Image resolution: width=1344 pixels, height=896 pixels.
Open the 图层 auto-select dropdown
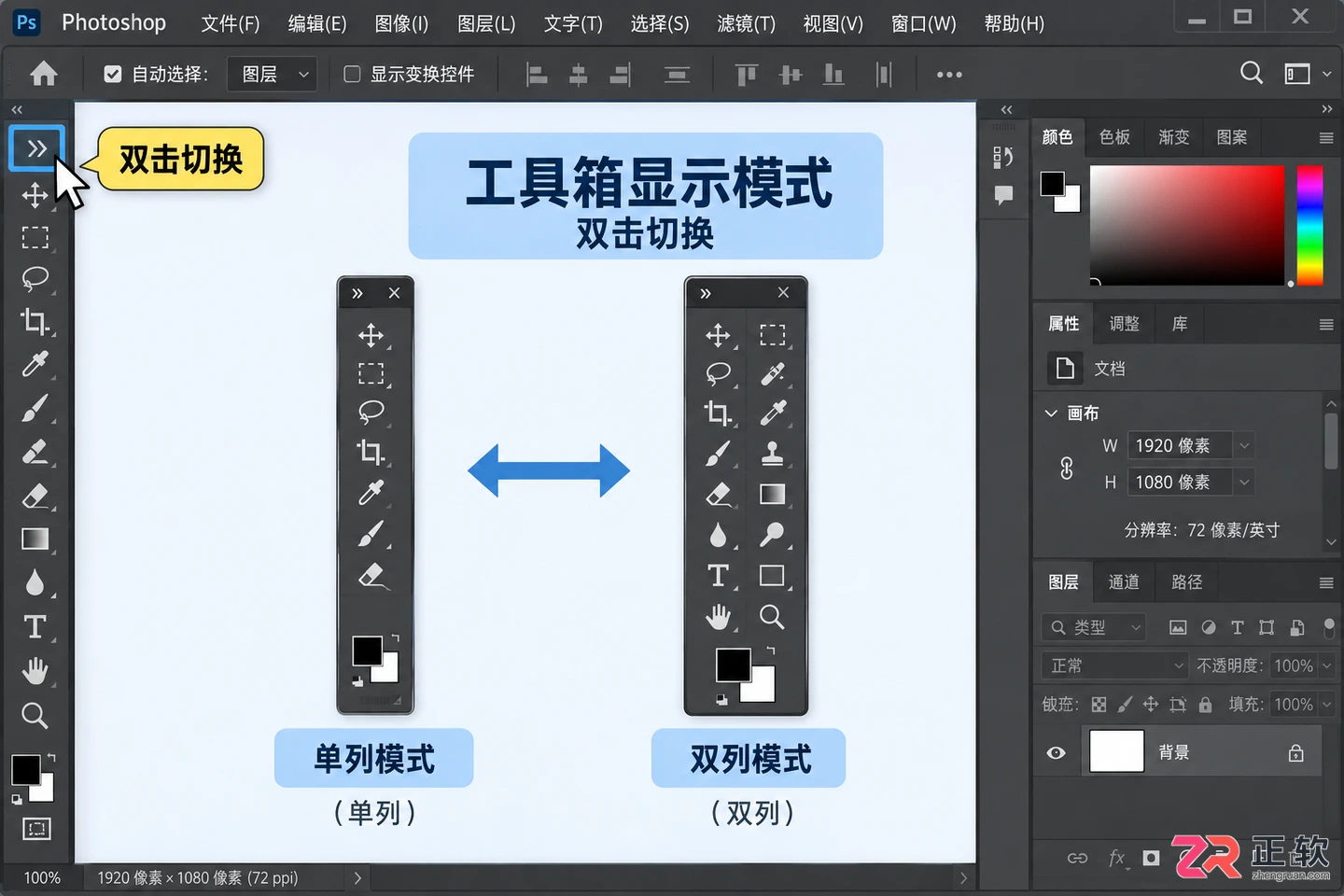pos(272,74)
